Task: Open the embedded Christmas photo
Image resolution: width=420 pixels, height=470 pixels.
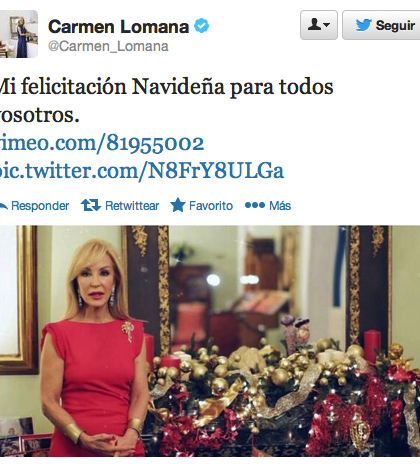Action: tap(210, 341)
